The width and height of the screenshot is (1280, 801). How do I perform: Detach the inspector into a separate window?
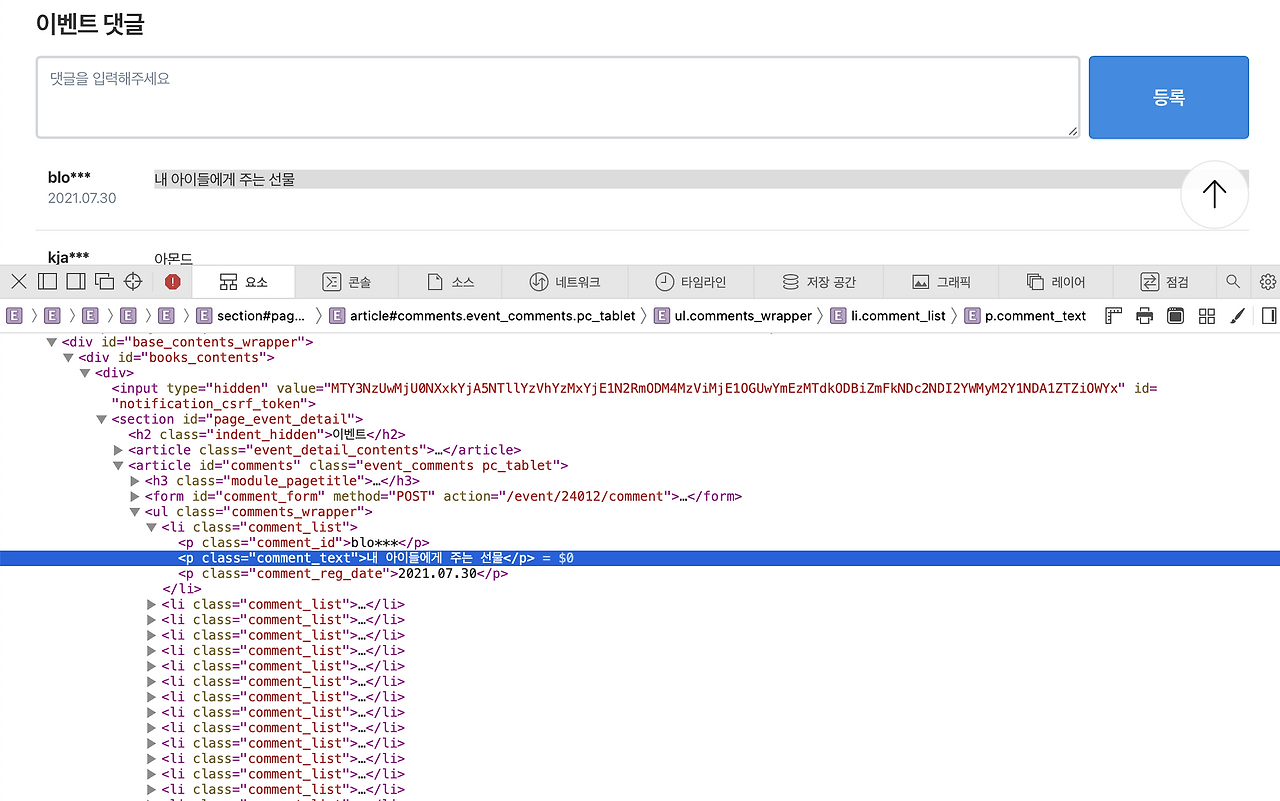coord(104,282)
